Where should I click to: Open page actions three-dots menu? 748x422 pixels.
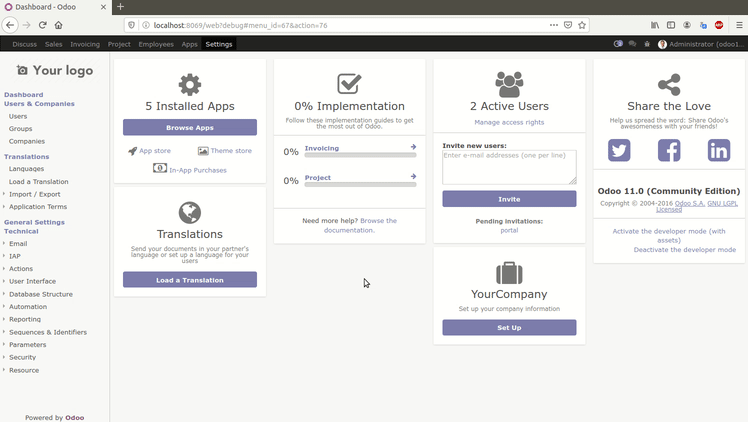pos(553,25)
